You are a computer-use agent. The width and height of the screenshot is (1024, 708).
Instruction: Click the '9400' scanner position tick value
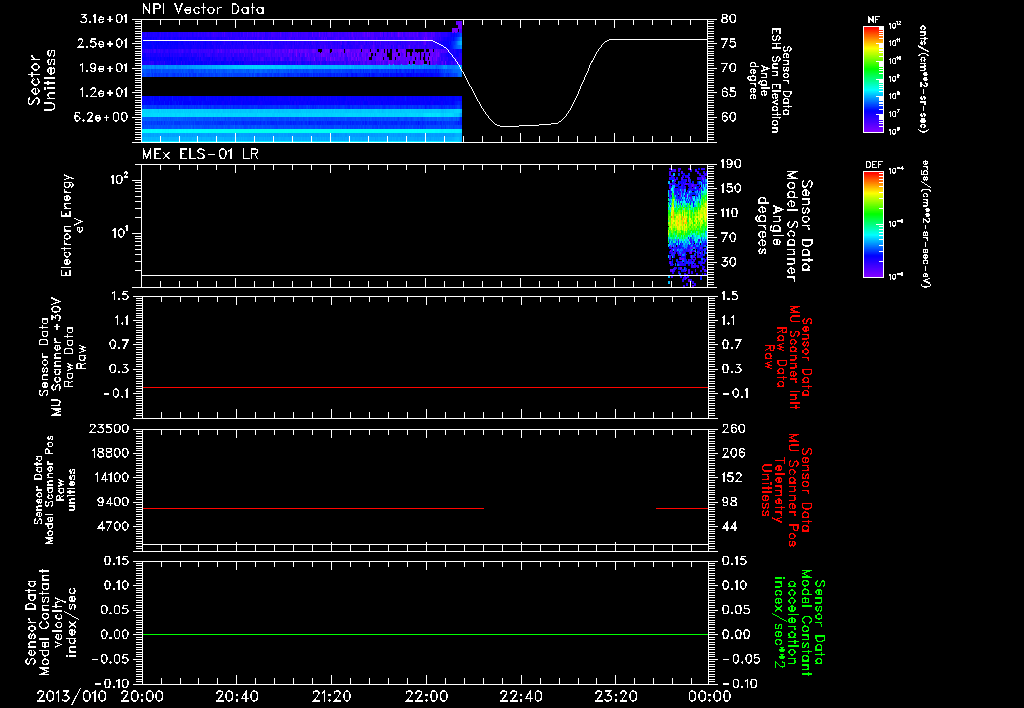coord(114,502)
